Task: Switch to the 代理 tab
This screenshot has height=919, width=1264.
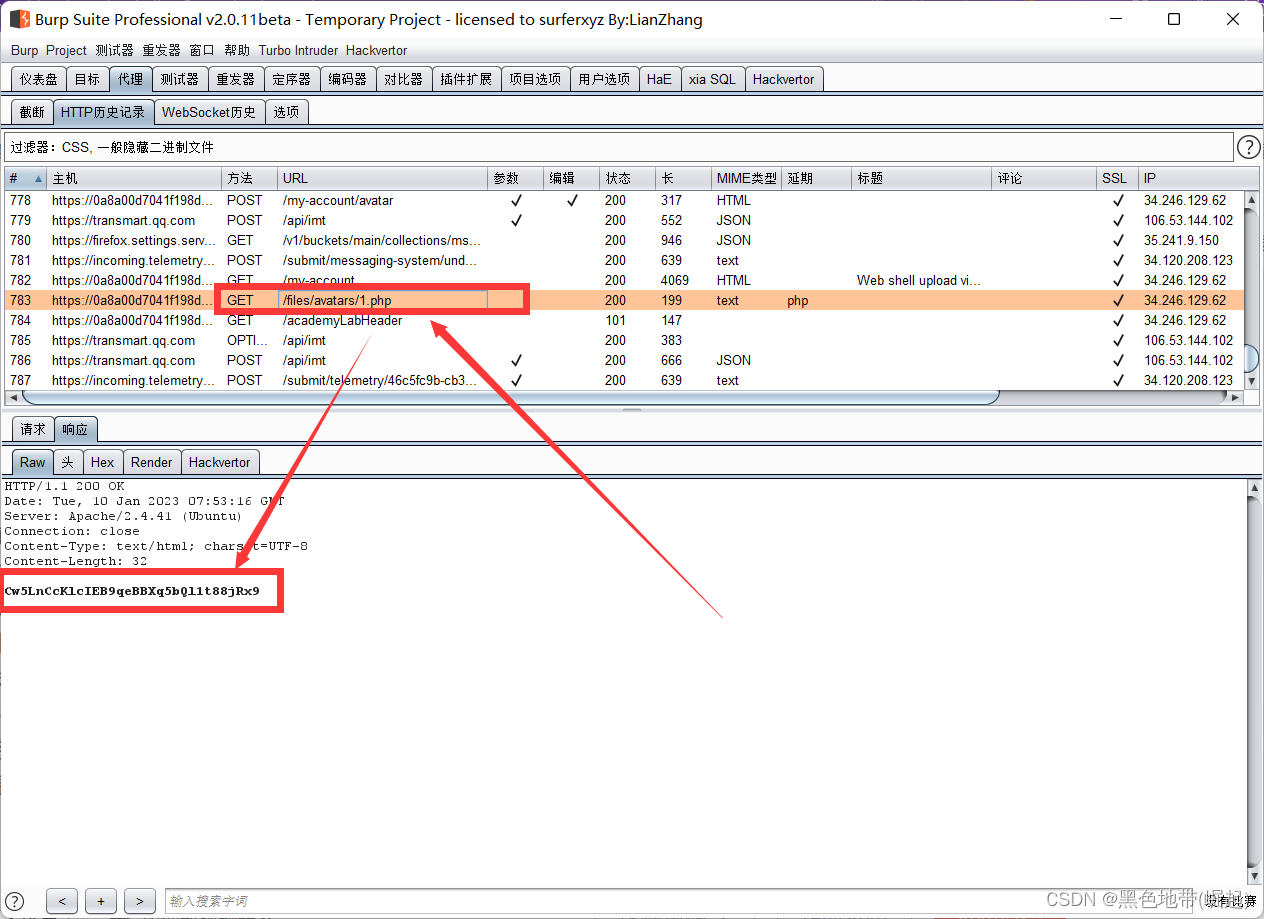Action: (x=130, y=79)
